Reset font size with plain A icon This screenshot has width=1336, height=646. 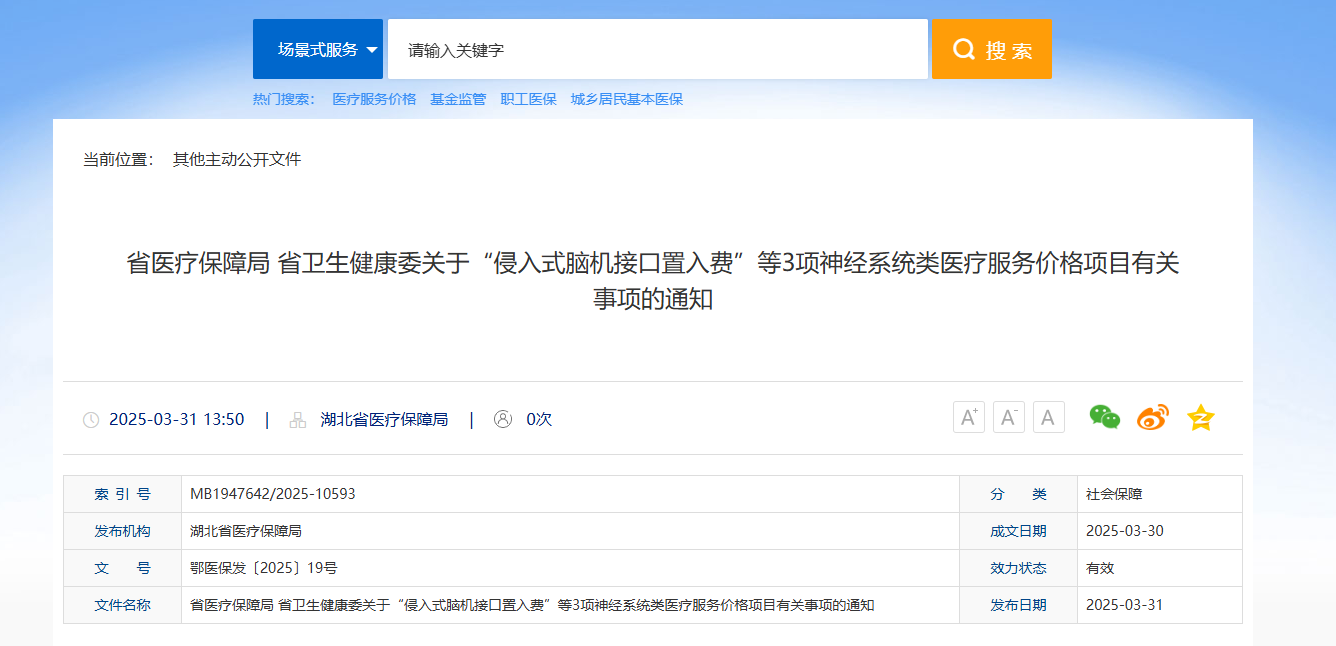[1049, 417]
